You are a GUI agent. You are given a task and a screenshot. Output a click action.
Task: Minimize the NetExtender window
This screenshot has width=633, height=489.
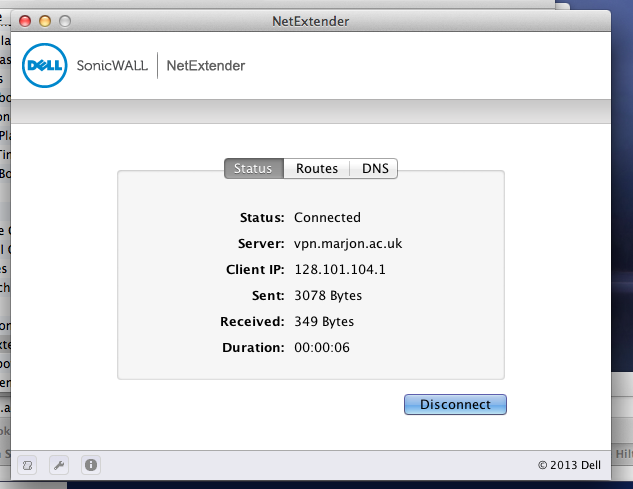45,21
